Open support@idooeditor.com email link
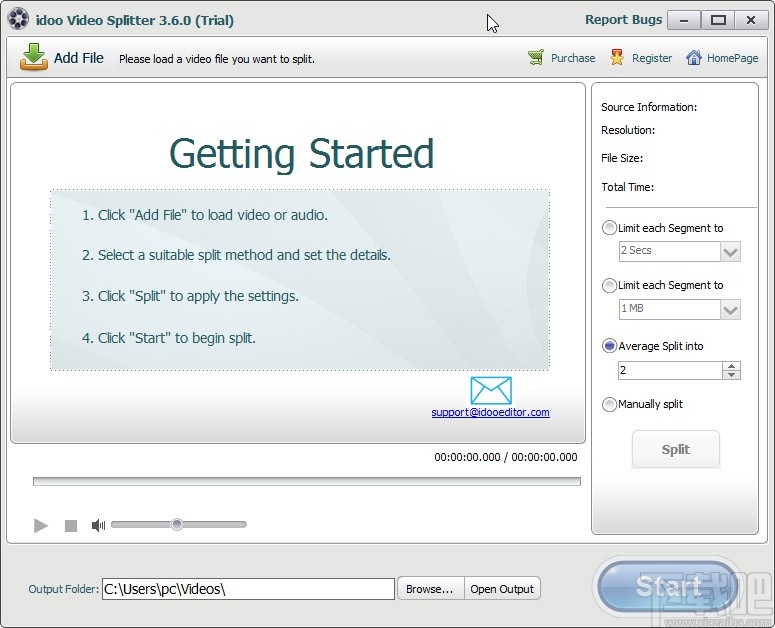 [490, 412]
